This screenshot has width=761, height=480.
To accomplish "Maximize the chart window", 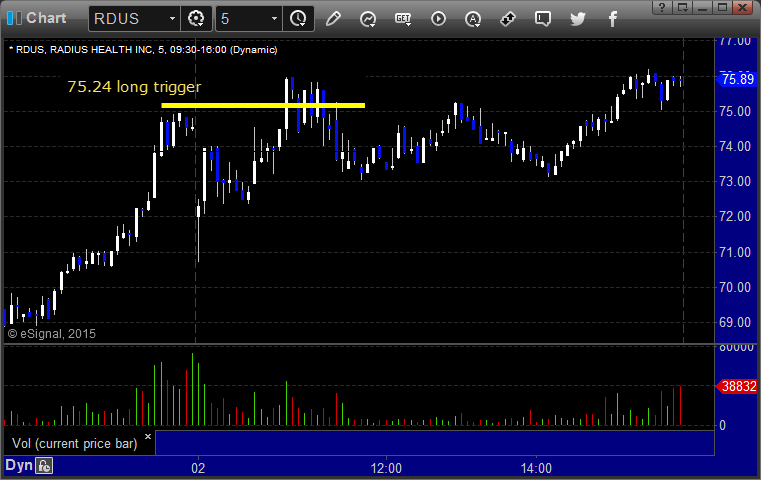I will coord(722,7).
